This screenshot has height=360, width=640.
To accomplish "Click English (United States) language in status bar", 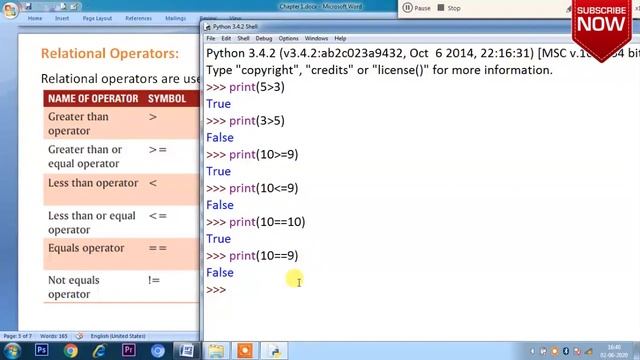I will tap(118, 336).
